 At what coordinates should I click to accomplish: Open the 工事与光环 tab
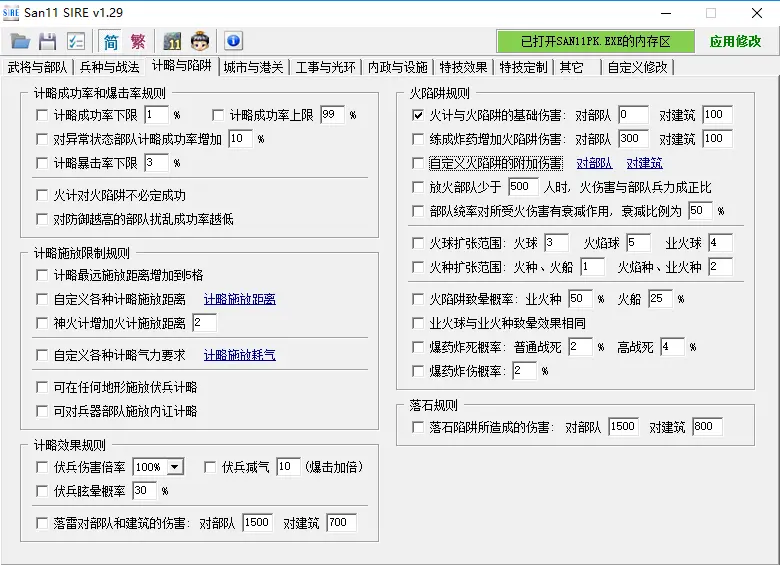(325, 67)
